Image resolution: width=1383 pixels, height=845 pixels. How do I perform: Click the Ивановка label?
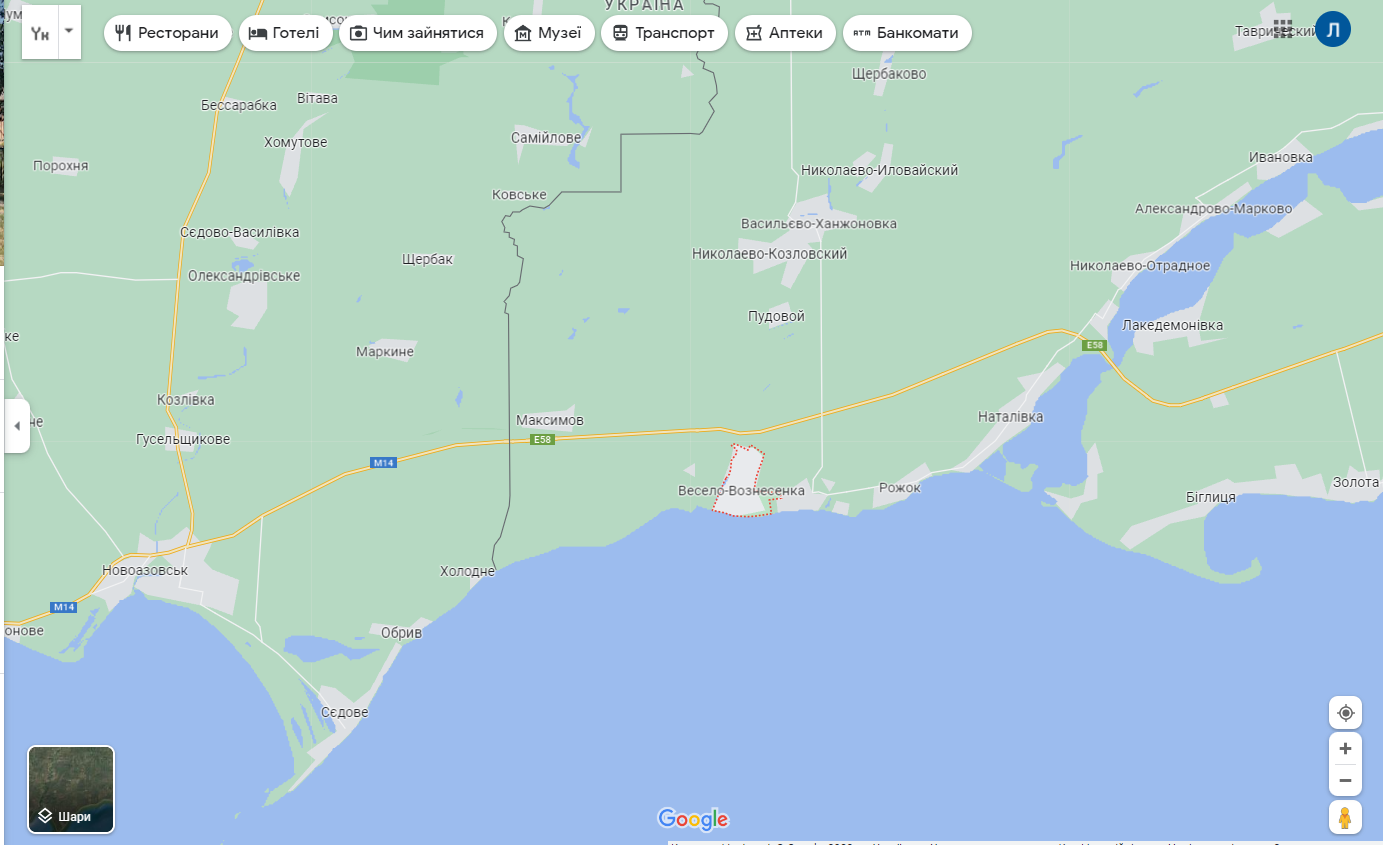tap(1281, 158)
